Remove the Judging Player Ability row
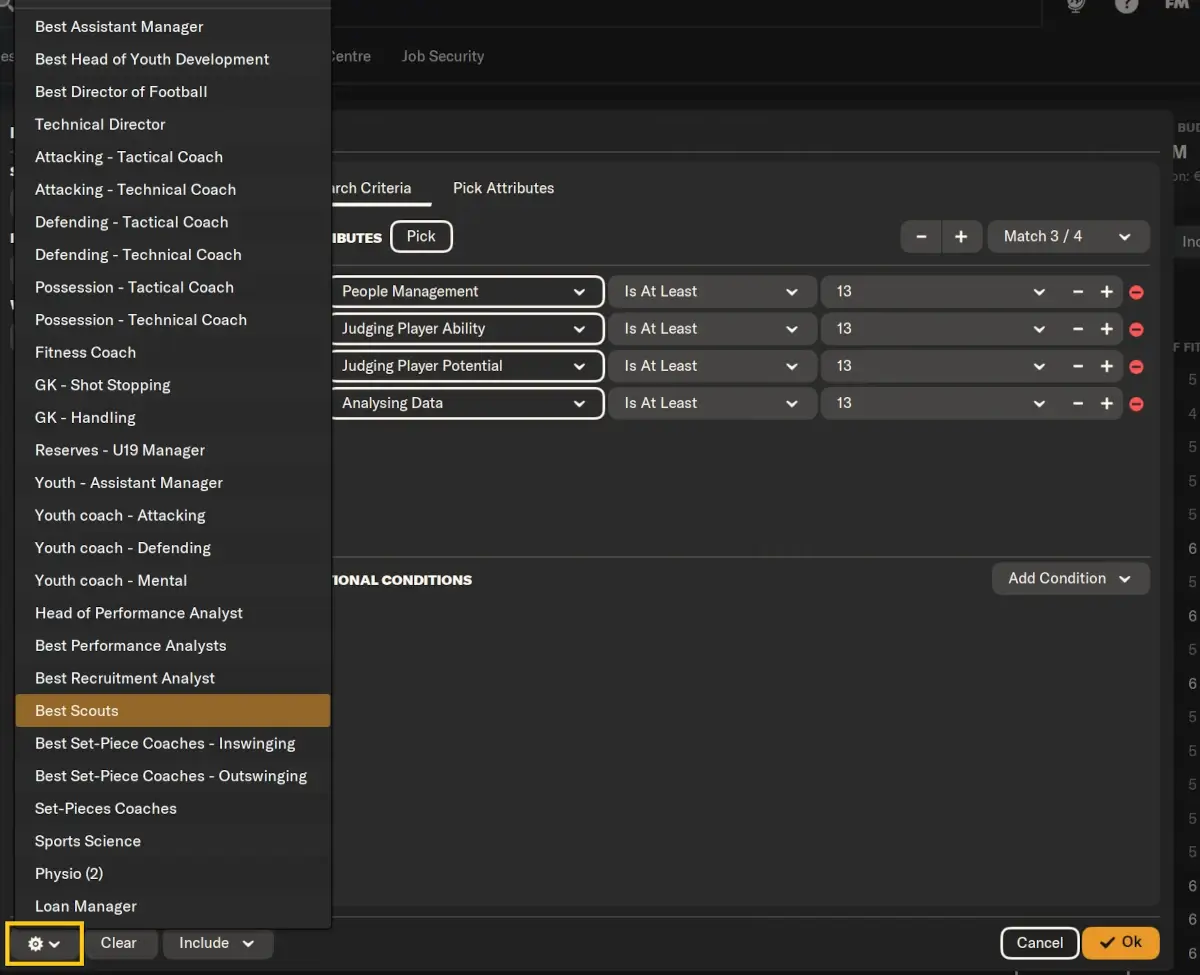Screen dimensions: 1200x975 [x=1136, y=329]
